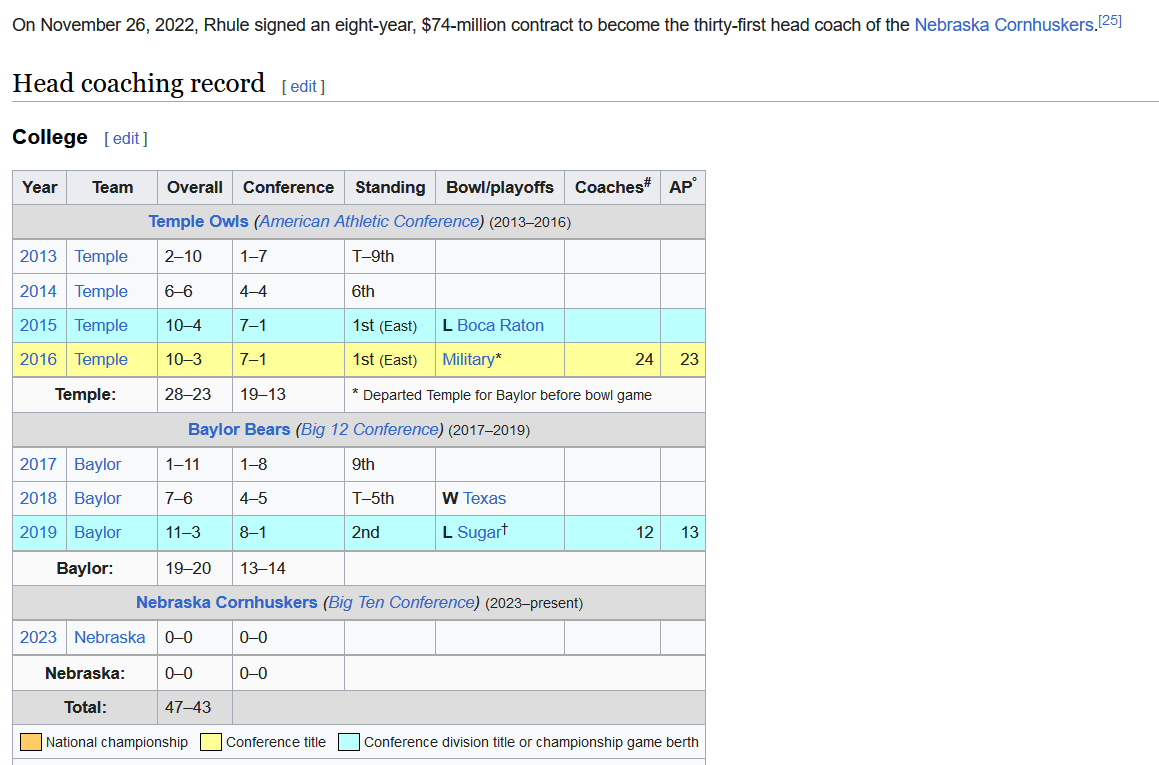This screenshot has width=1159, height=765.
Task: Click the Year column header
Action: point(39,188)
